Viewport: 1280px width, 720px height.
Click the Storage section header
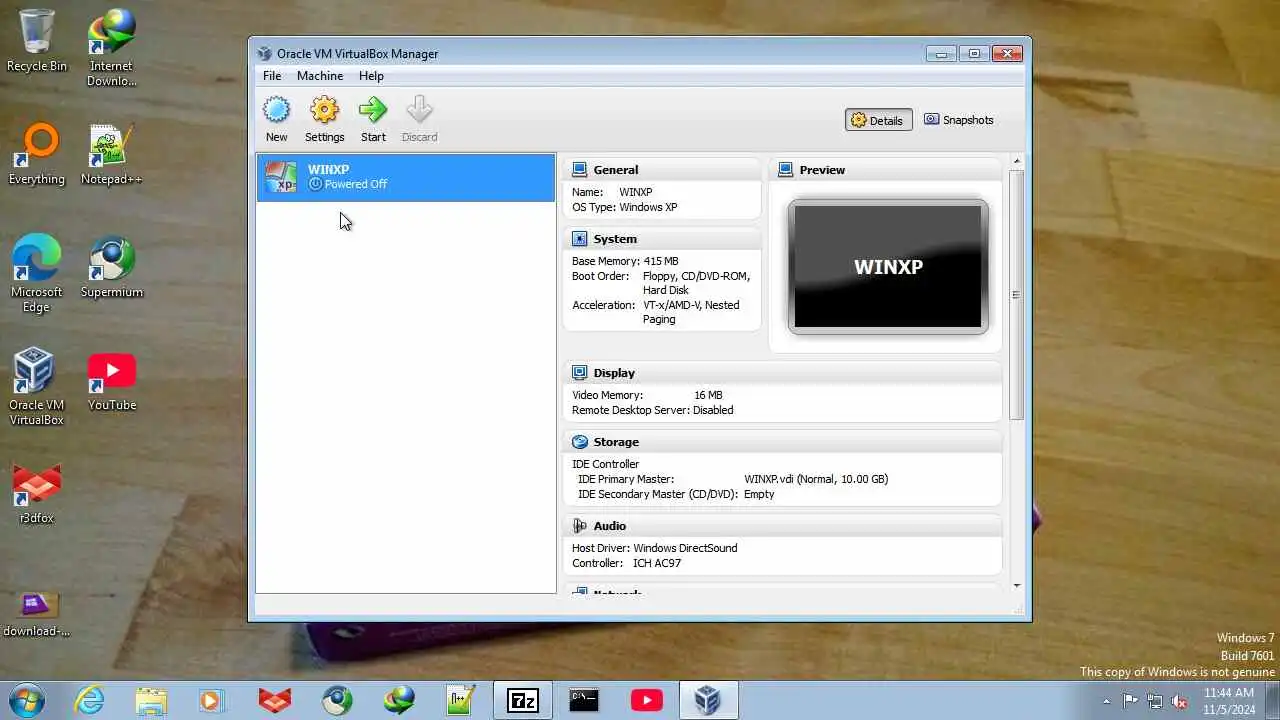616,442
